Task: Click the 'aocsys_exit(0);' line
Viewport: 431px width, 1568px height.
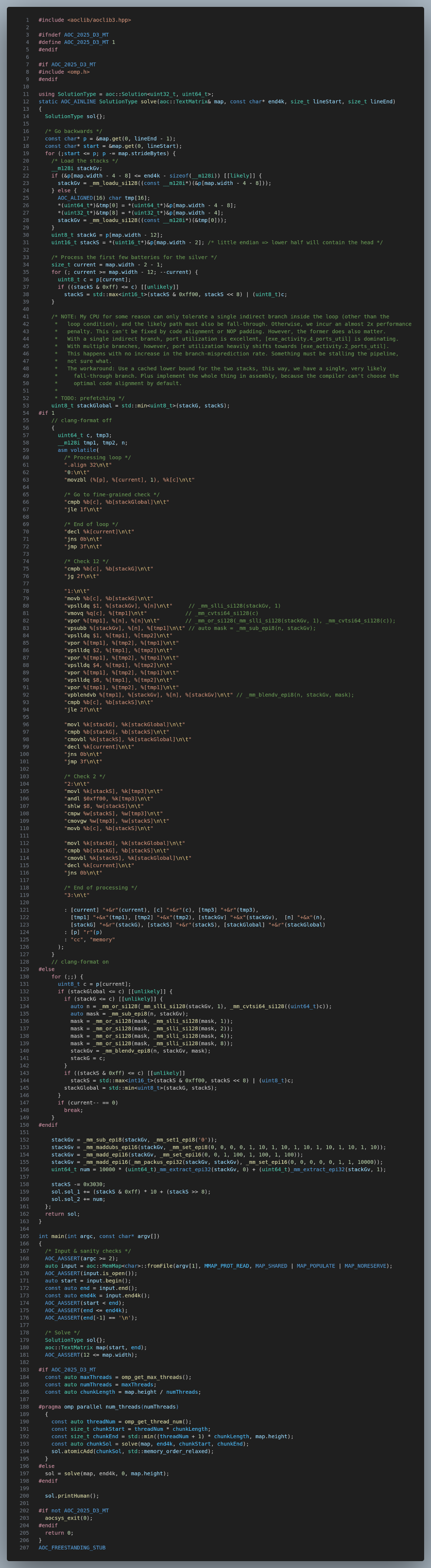Action: (x=69, y=1518)
